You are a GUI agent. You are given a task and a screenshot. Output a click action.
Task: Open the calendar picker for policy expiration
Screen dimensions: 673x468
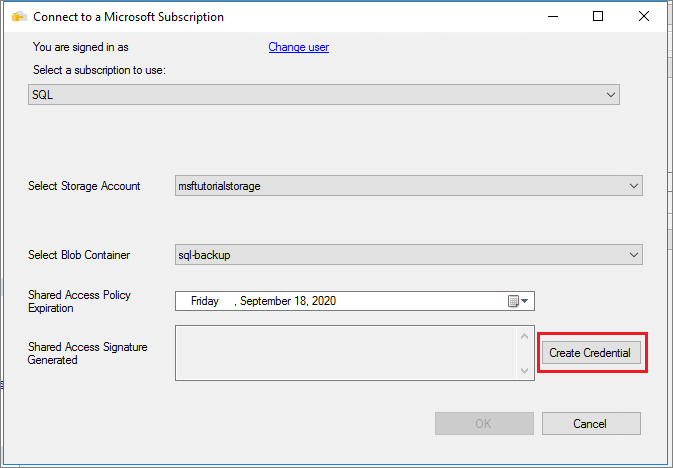pyautogui.click(x=519, y=301)
